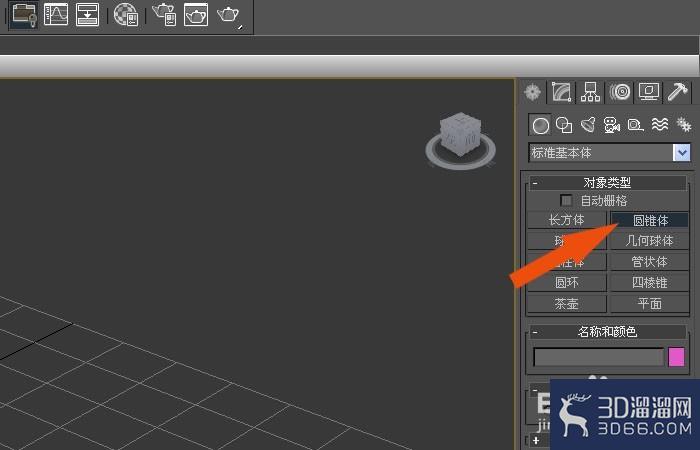This screenshot has width=700, height=450.
Task: Click the 茶壶 button
Action: tap(567, 304)
